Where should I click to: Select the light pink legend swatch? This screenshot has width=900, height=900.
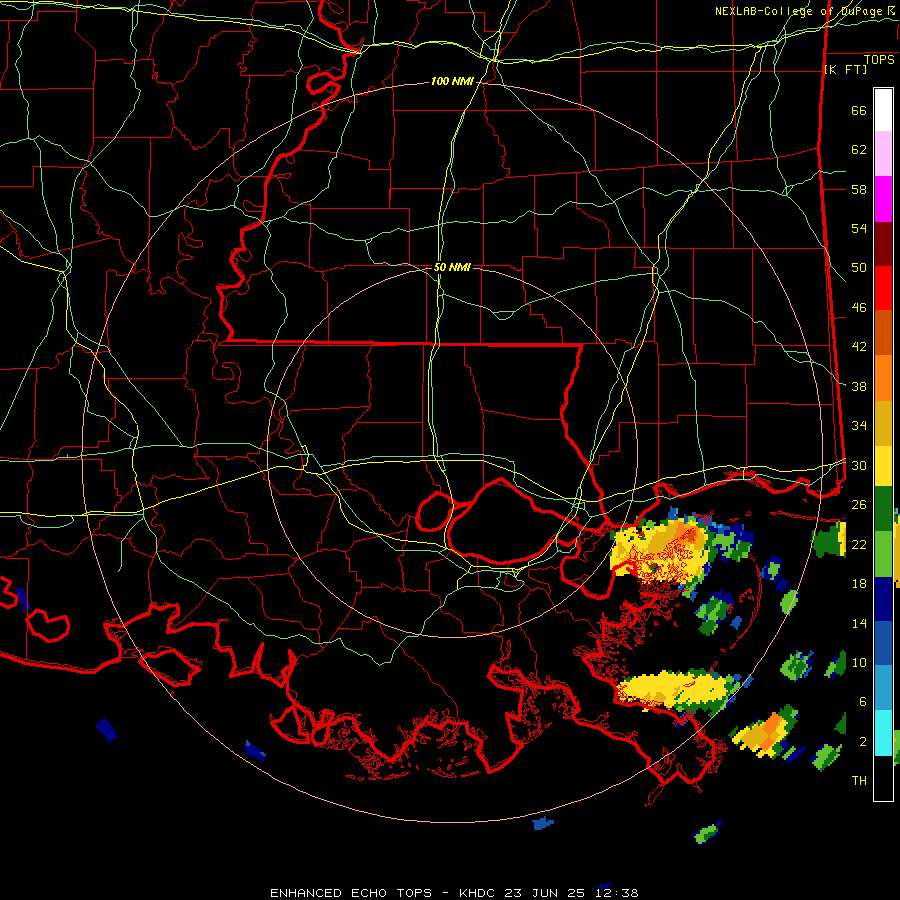[883, 153]
